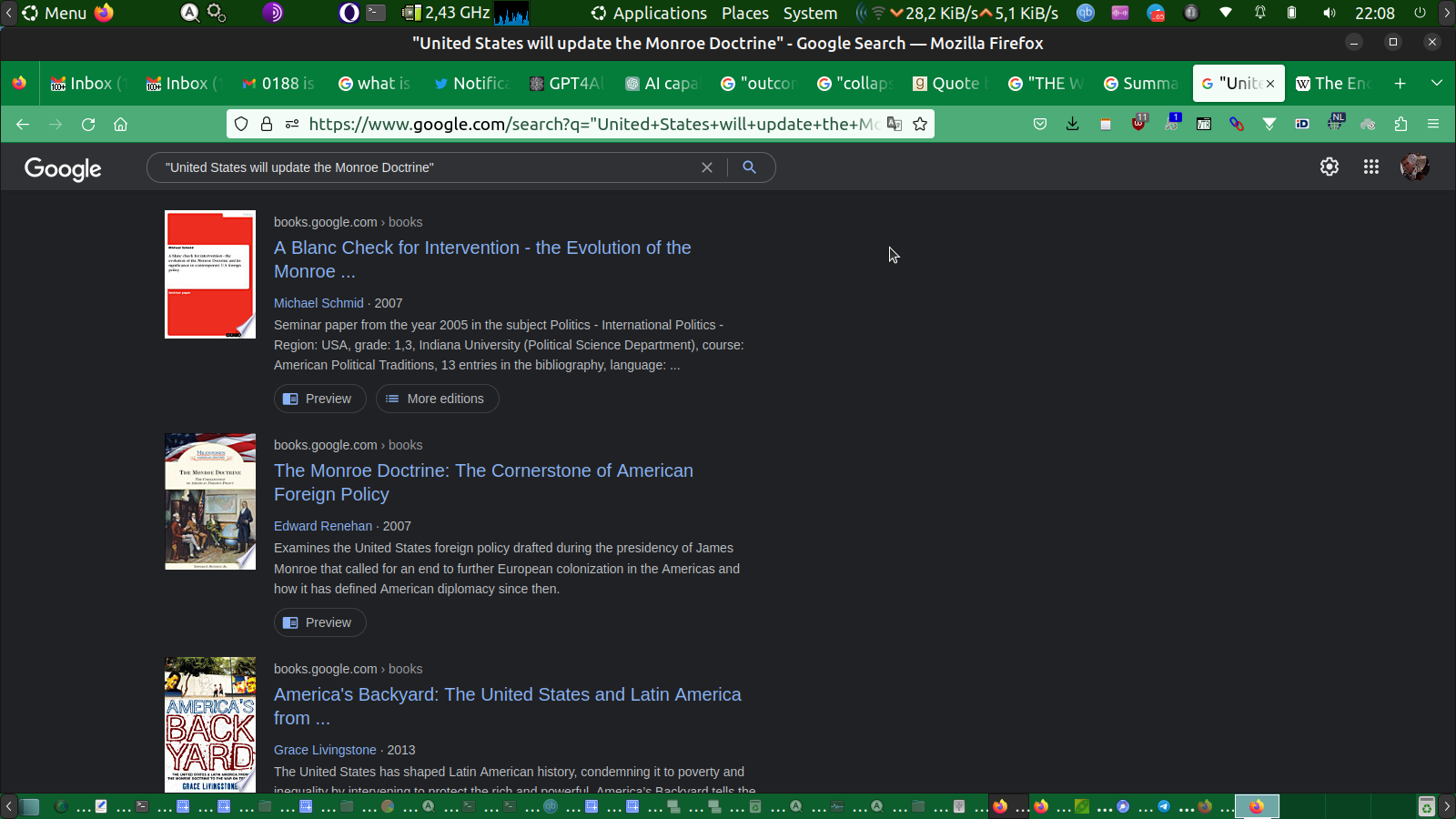This screenshot has height=819, width=1456.
Task: Click author link Edward Renehan
Action: (323, 526)
